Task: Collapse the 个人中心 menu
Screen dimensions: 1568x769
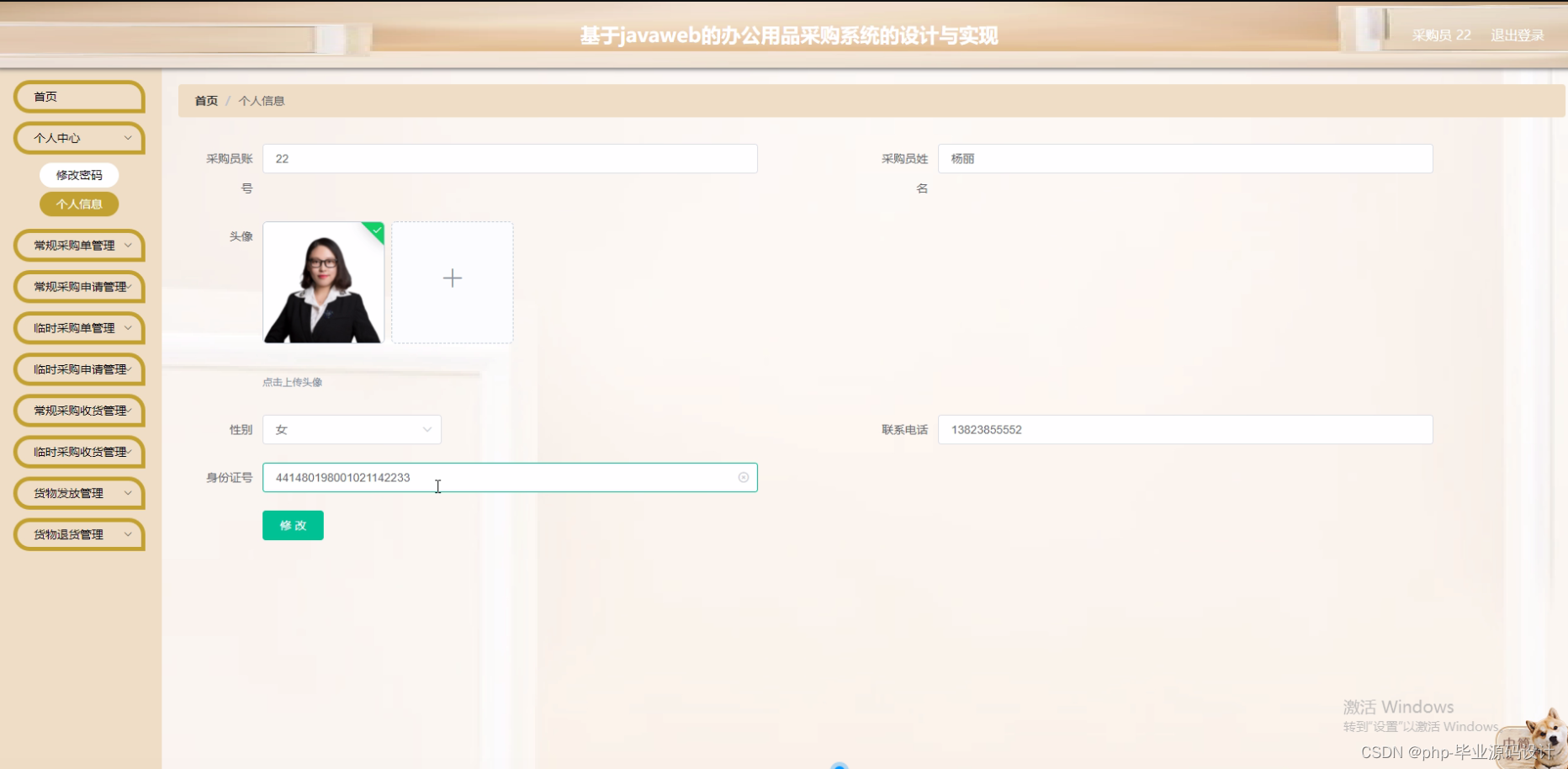Action: [78, 137]
